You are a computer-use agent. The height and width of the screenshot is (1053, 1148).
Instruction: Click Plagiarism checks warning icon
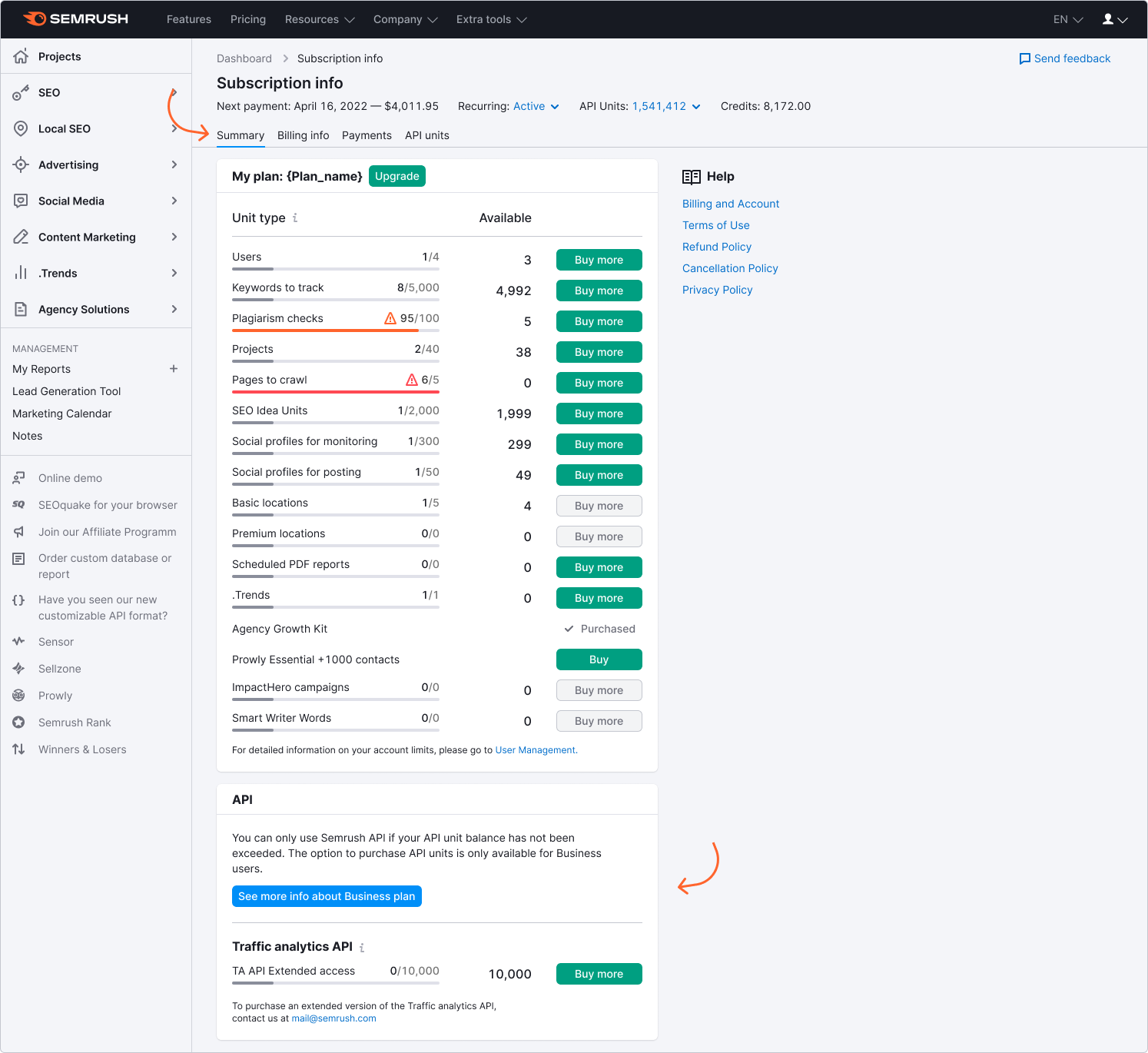point(390,318)
